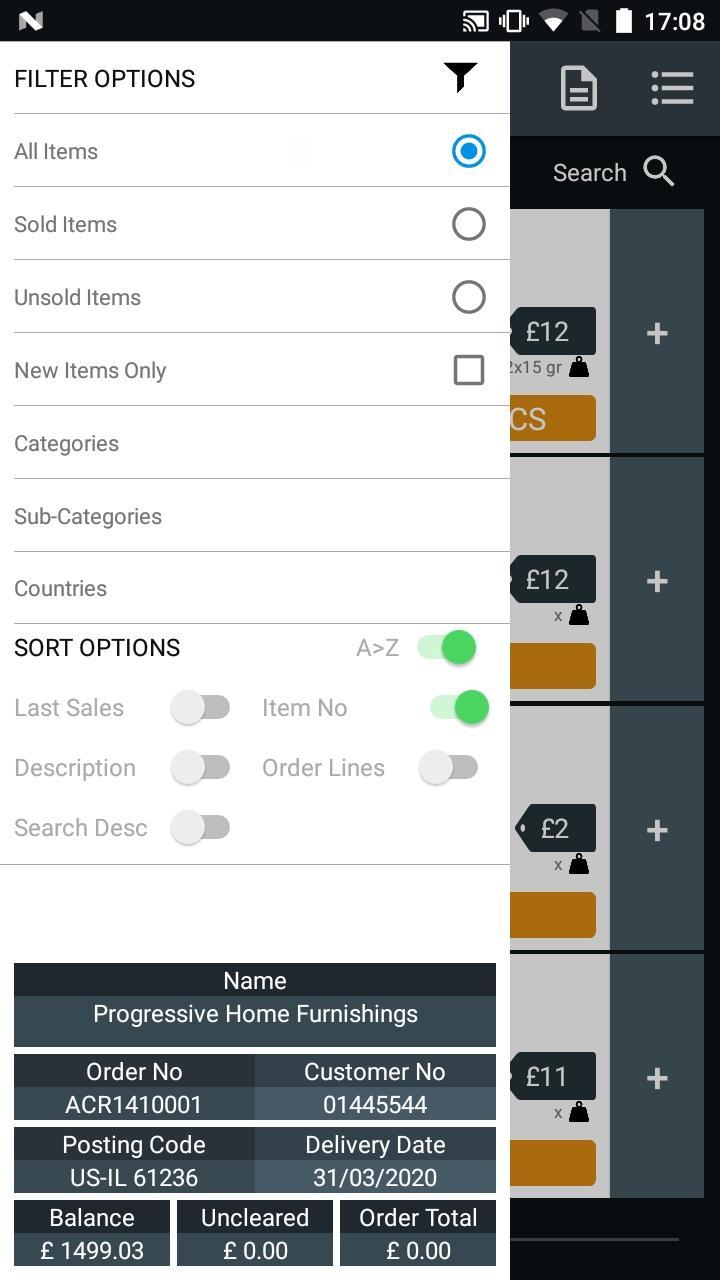Open the list menu icon
720x1280 pixels.
672,88
